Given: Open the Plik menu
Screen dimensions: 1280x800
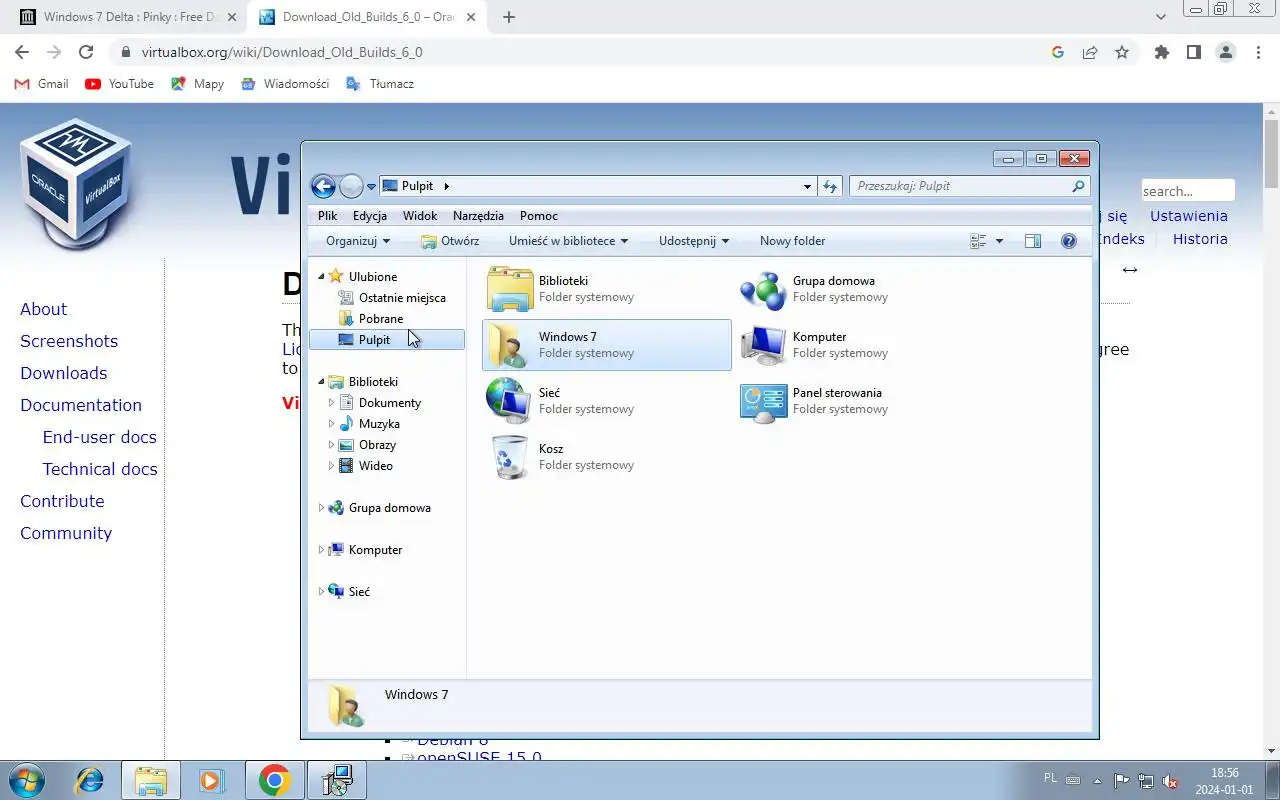Looking at the screenshot, I should (327, 216).
